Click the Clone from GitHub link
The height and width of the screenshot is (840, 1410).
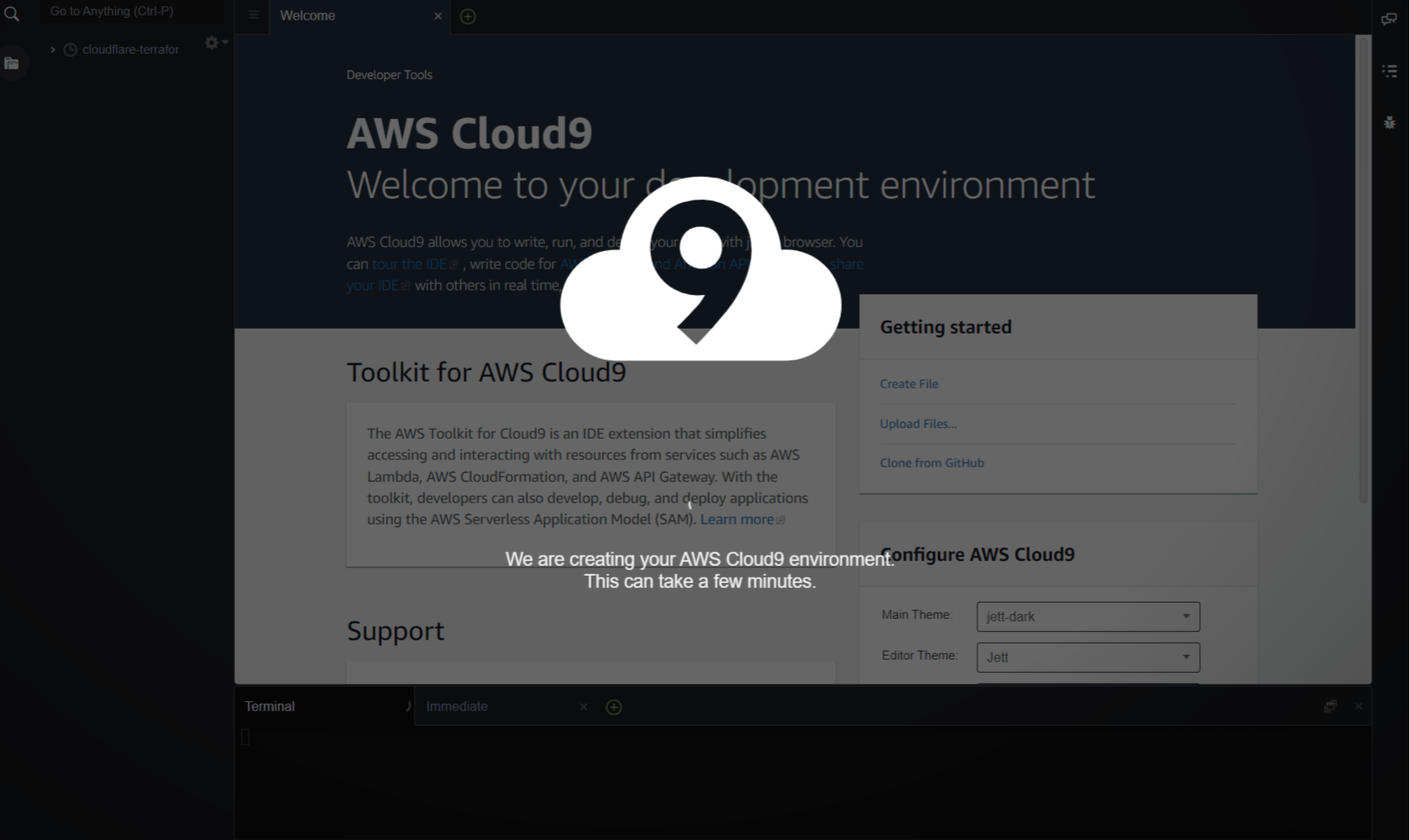point(932,463)
